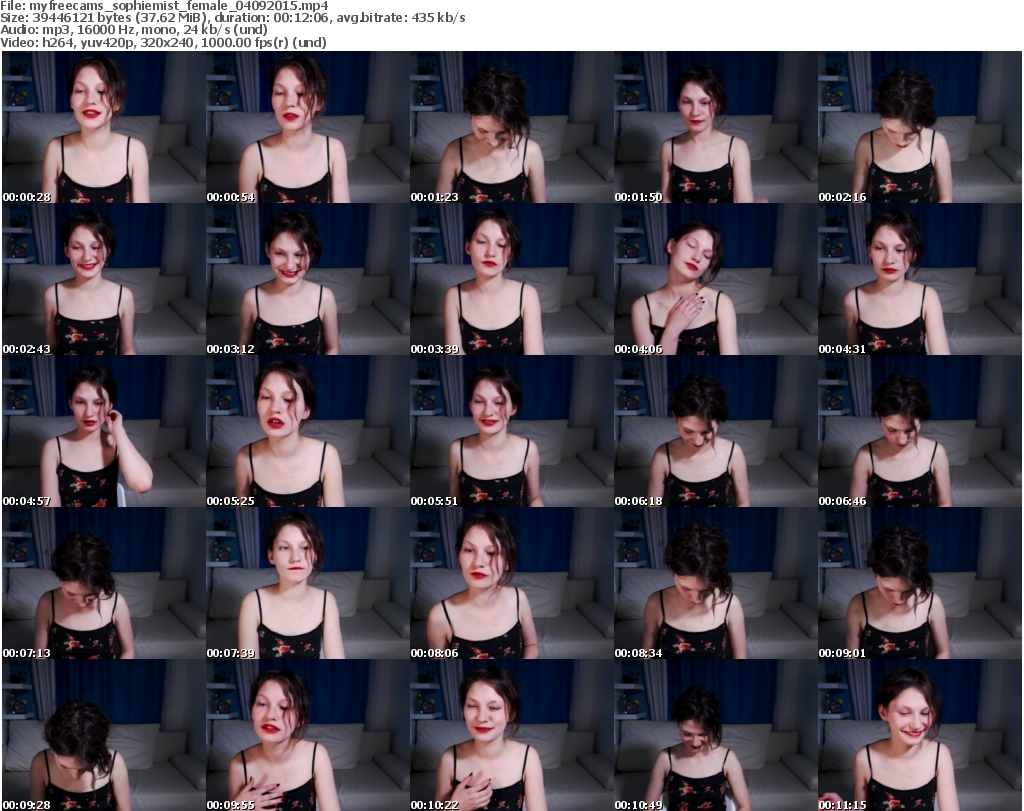The height and width of the screenshot is (811, 1024).
Task: Select the frame stamped 00:02:43
Action: (104, 279)
